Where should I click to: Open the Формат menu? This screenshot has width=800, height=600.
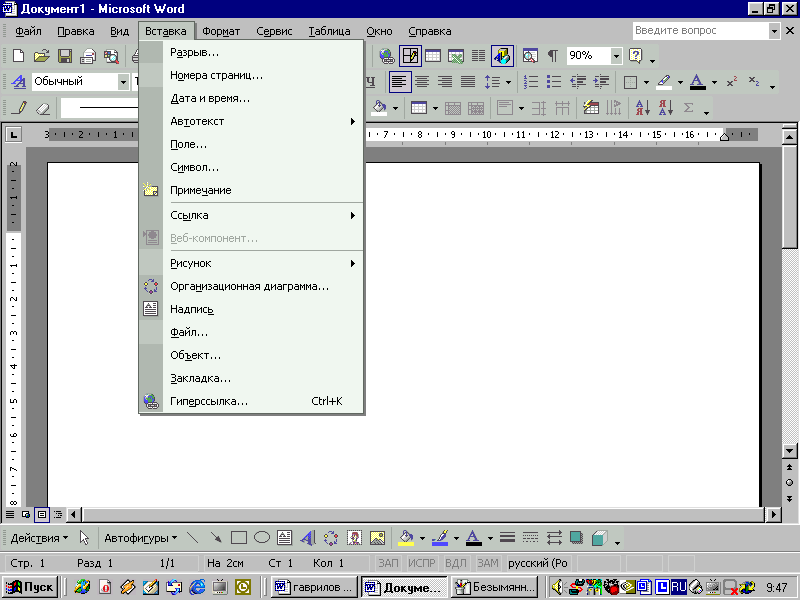point(221,31)
